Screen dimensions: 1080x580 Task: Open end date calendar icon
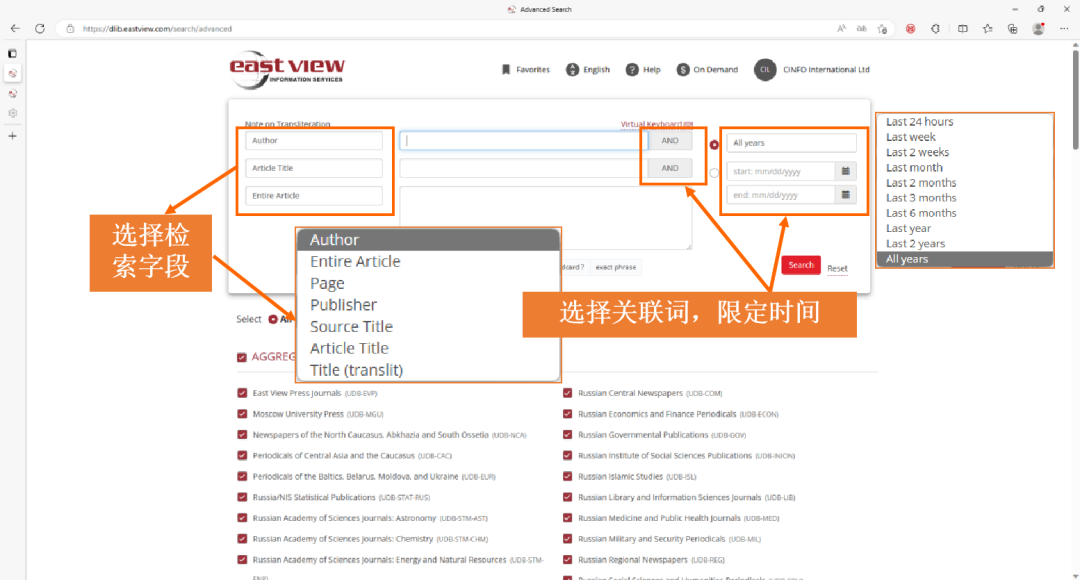pyautogui.click(x=846, y=195)
